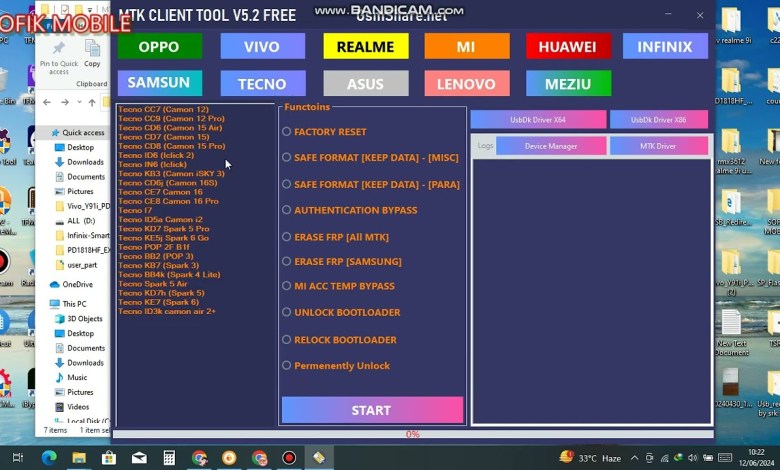Select ERASE FRP [SAMSUNG] option
Screen dimensions: 780x470
342,262
